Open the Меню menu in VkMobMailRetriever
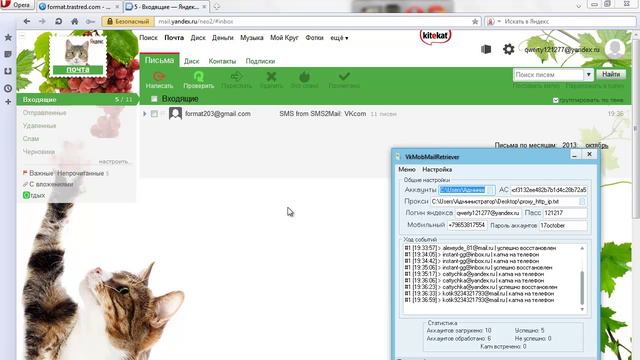This screenshot has width=640, height=360. [x=407, y=169]
